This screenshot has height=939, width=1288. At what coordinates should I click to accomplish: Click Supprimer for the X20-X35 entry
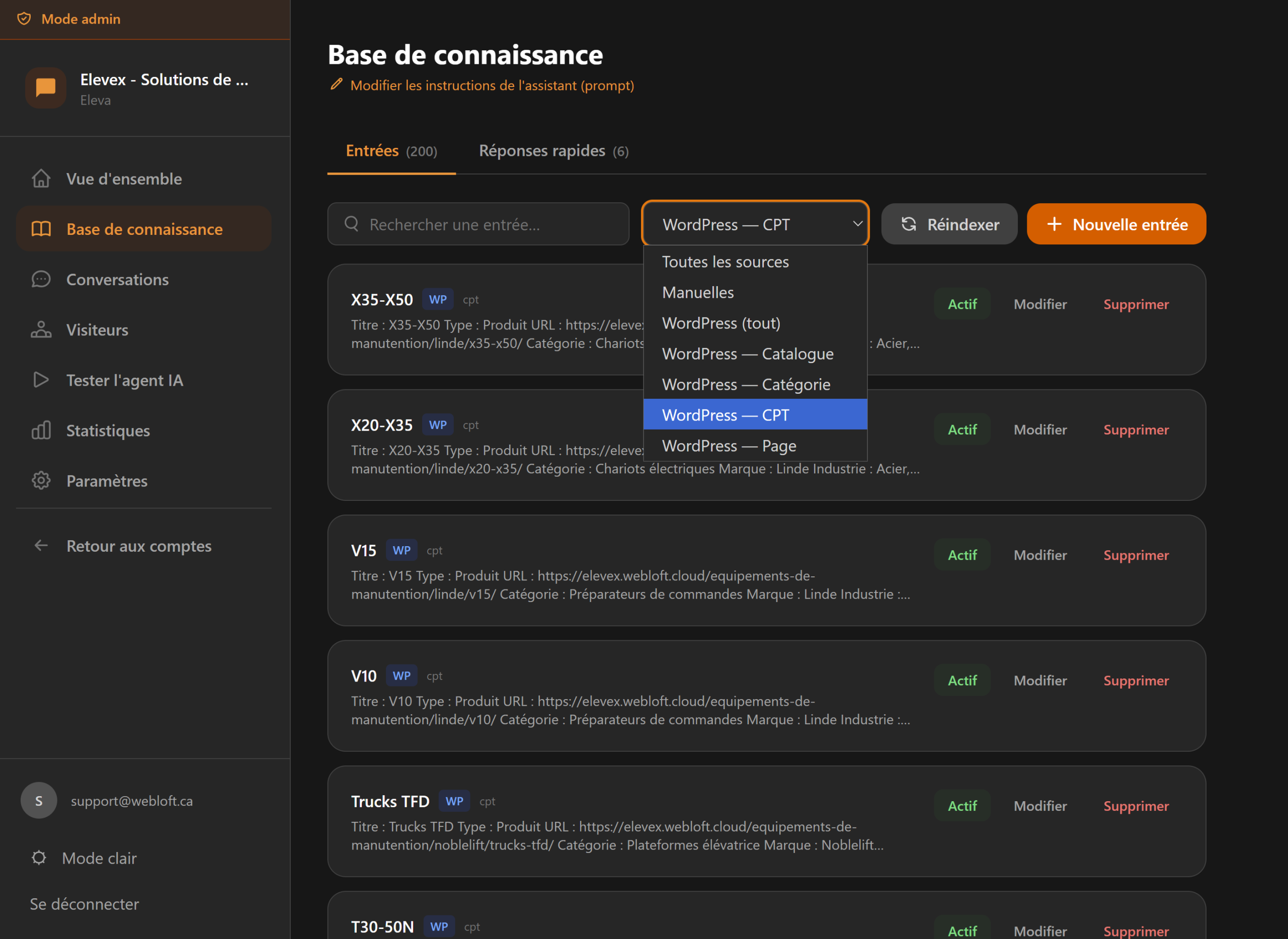pyautogui.click(x=1136, y=430)
